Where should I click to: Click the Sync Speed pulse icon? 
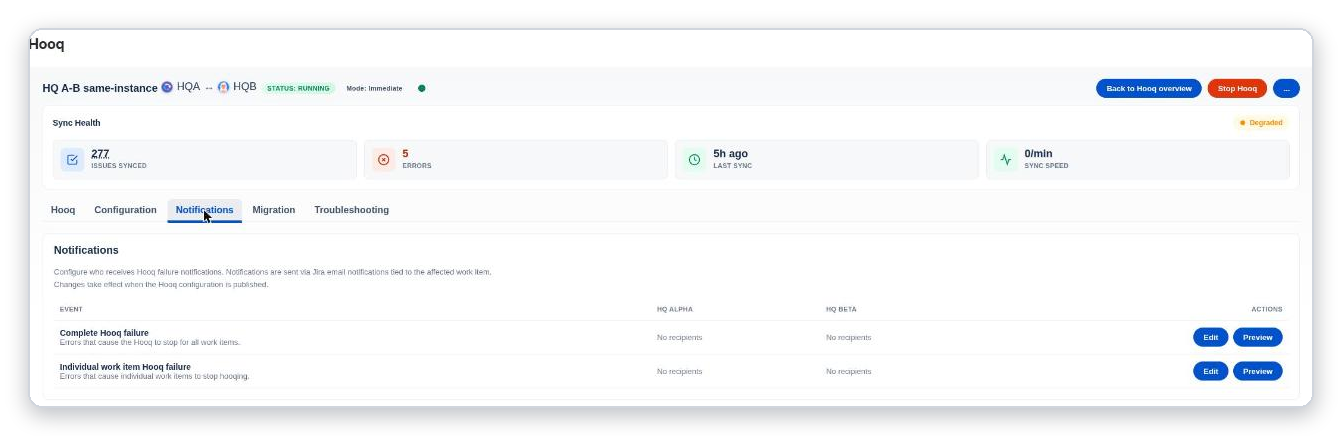1005,159
